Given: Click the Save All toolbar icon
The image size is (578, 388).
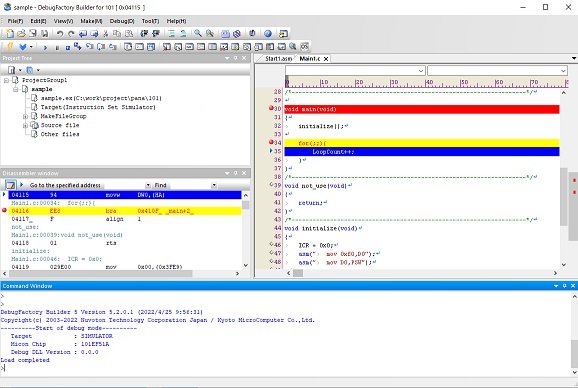Looking at the screenshot, I should (x=44, y=34).
